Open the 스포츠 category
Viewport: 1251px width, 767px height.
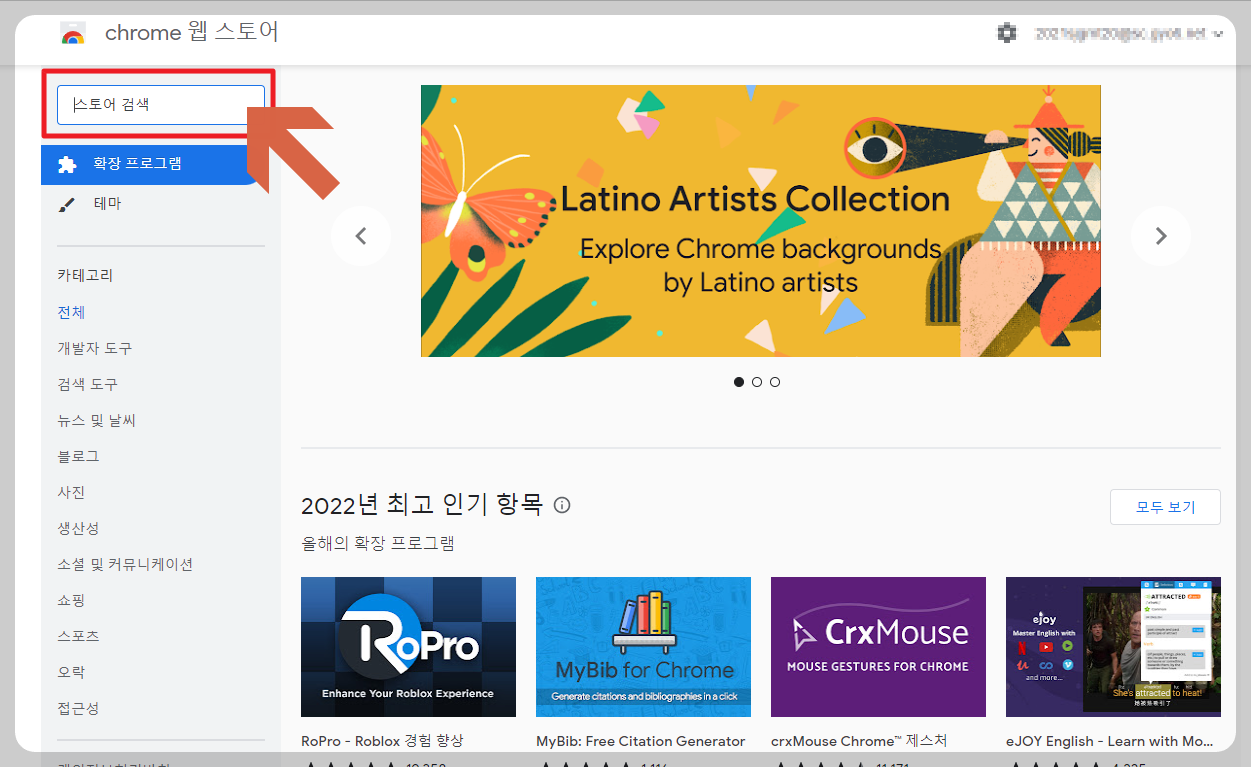point(78,636)
